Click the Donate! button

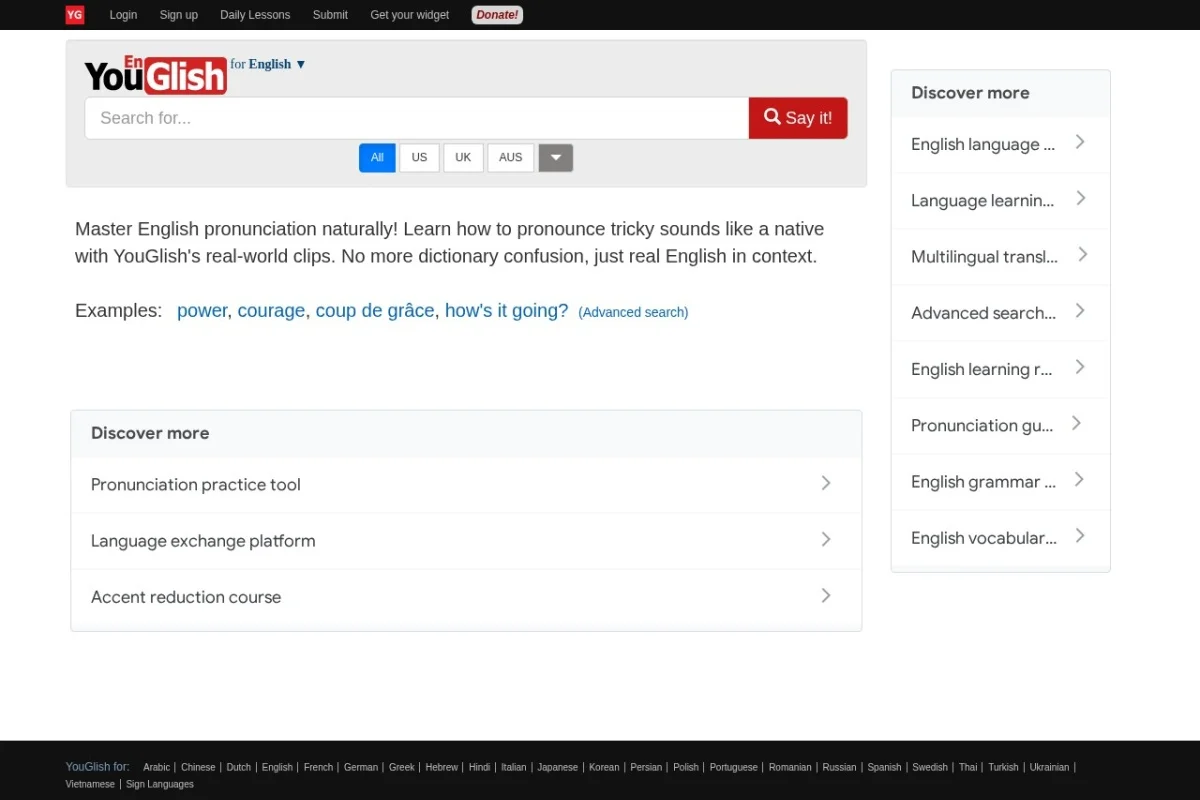[x=497, y=15]
